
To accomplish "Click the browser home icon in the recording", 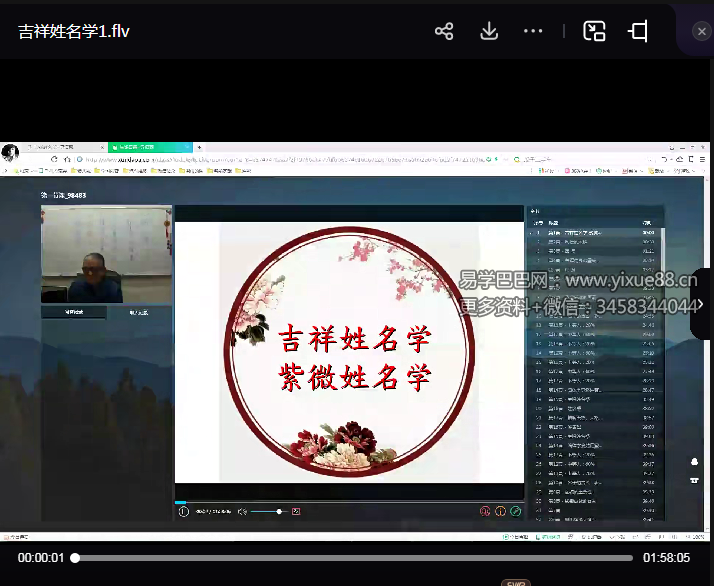I will 67,159.
